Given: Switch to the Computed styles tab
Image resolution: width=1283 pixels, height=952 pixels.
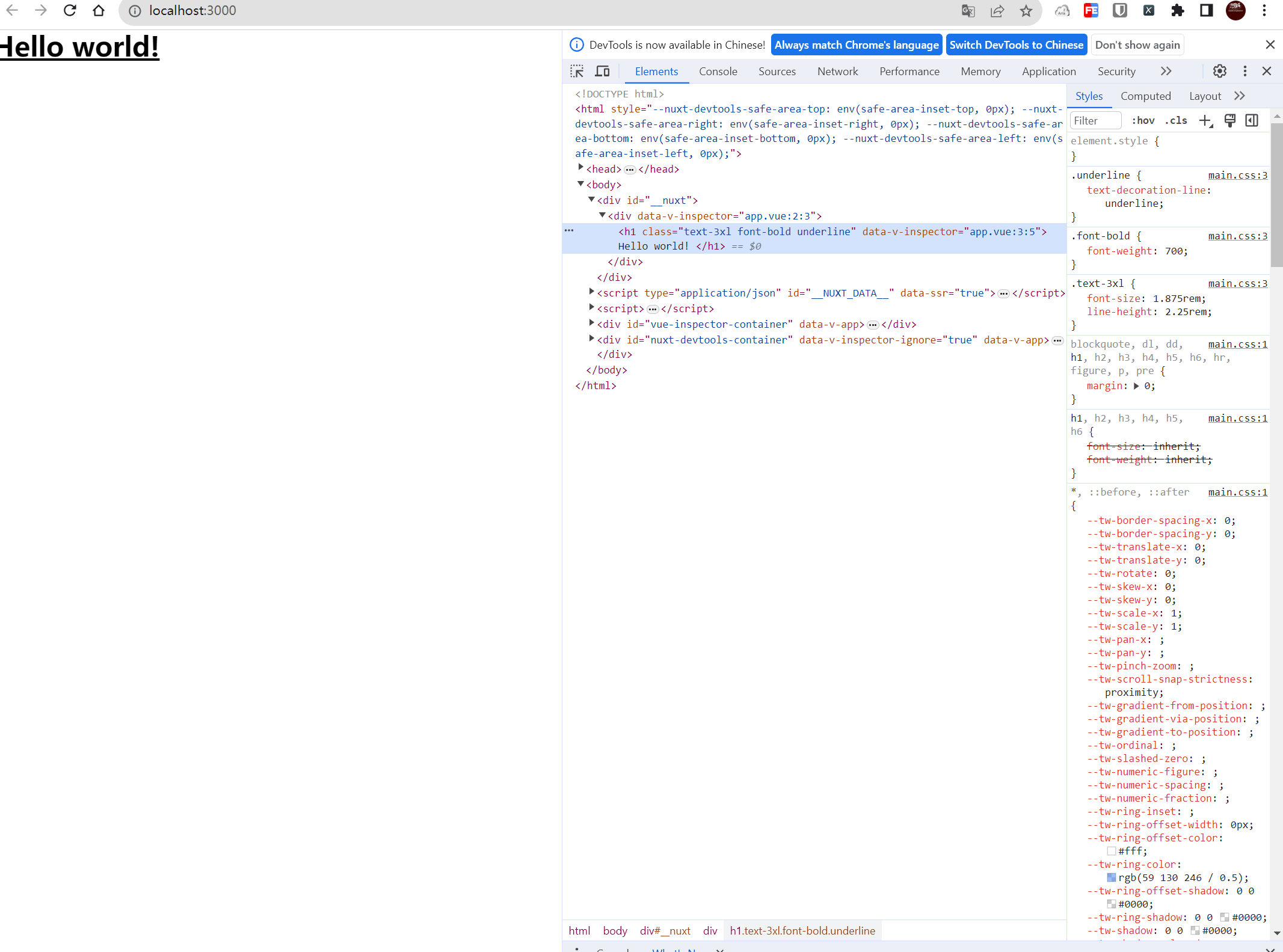Looking at the screenshot, I should pos(1145,96).
